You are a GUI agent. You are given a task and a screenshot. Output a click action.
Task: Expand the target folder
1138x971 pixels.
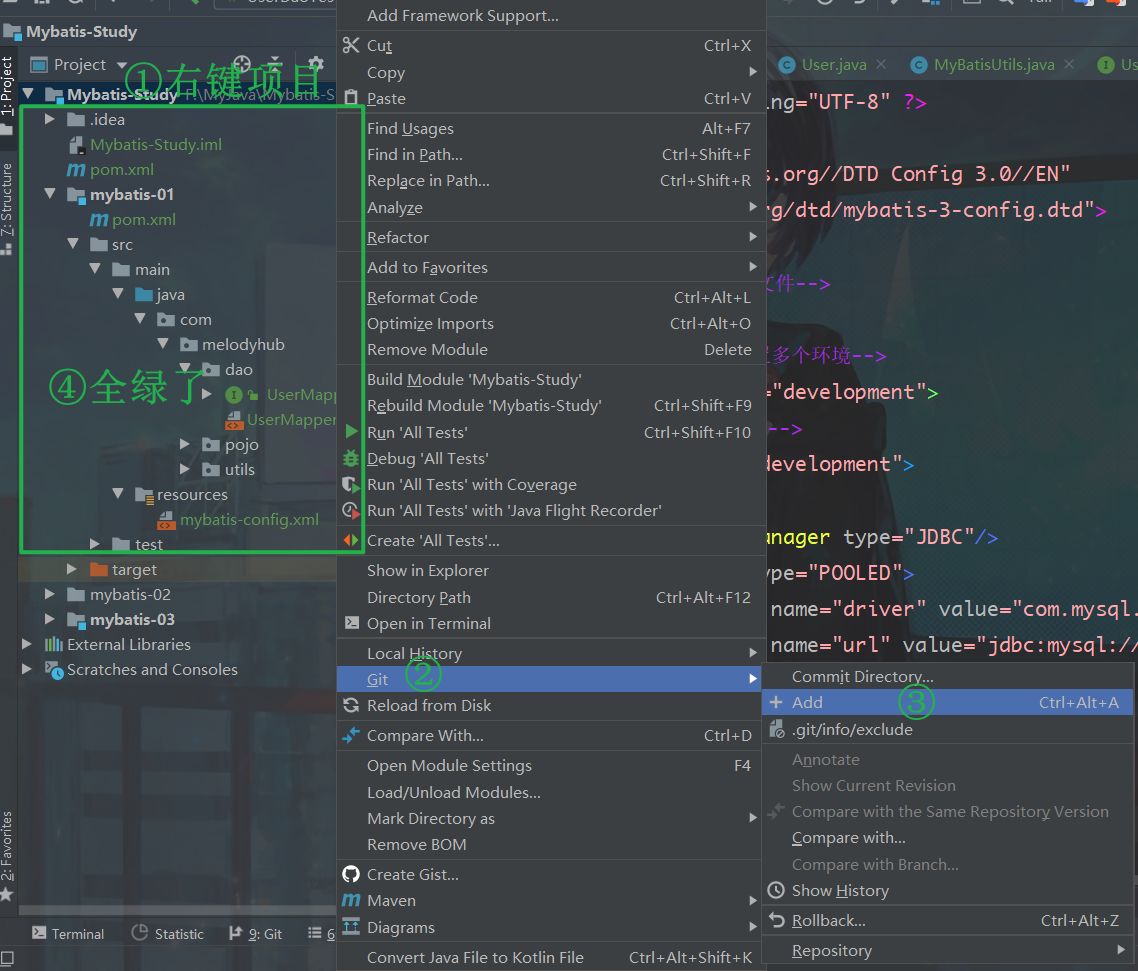[x=72, y=569]
